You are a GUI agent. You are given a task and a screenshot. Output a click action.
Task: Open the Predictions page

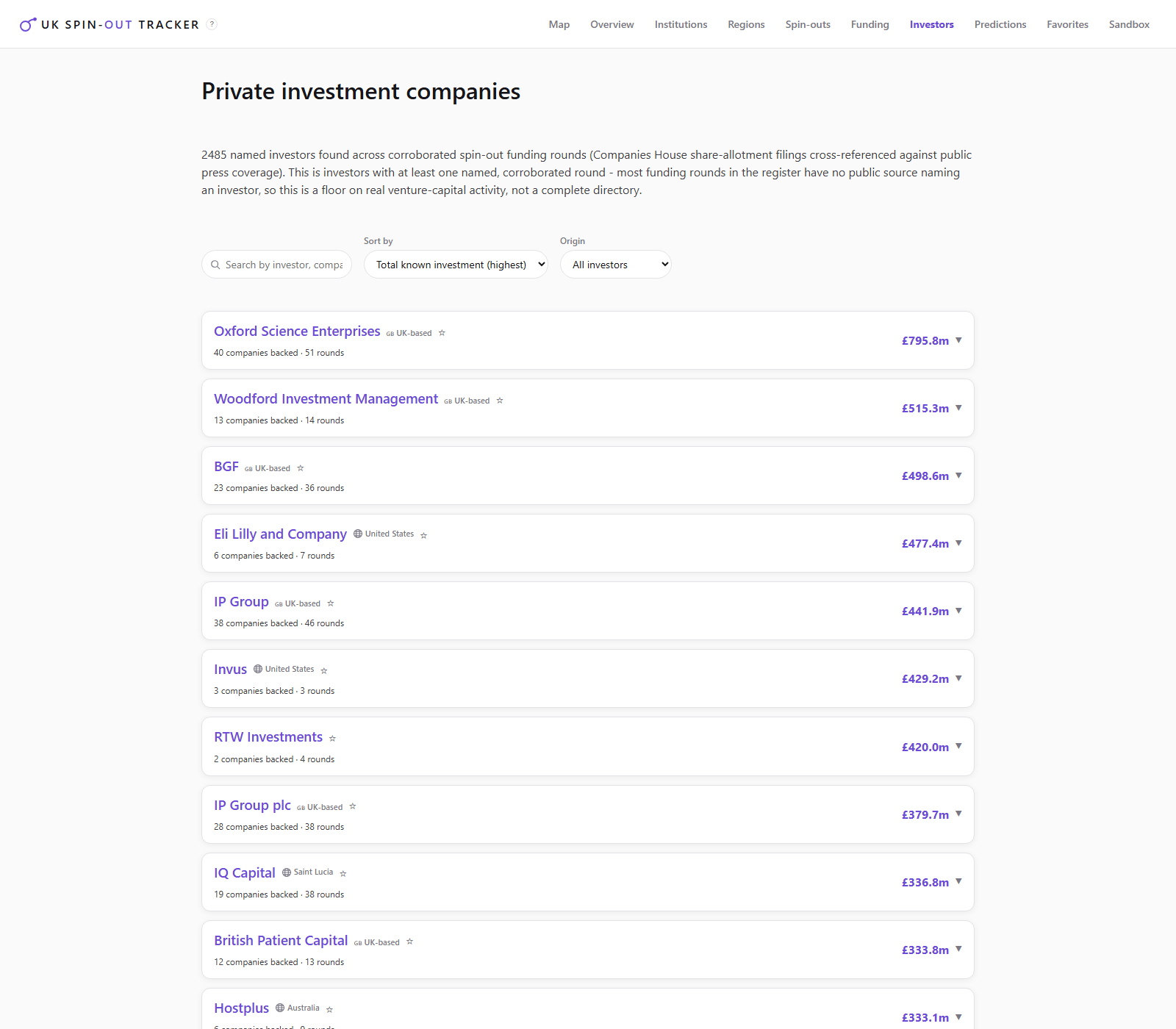pyautogui.click(x=1000, y=24)
